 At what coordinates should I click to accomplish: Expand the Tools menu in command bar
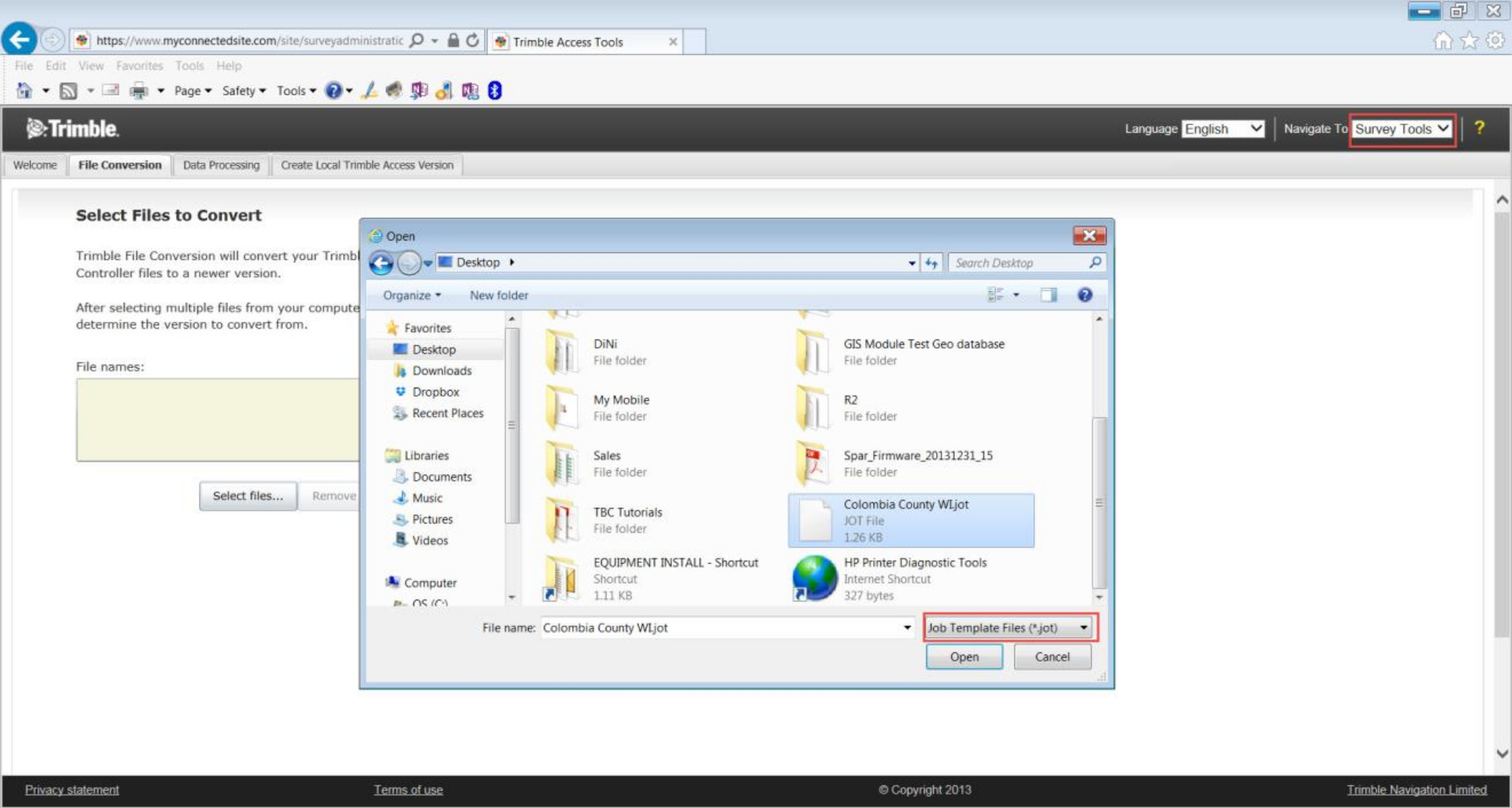[296, 91]
